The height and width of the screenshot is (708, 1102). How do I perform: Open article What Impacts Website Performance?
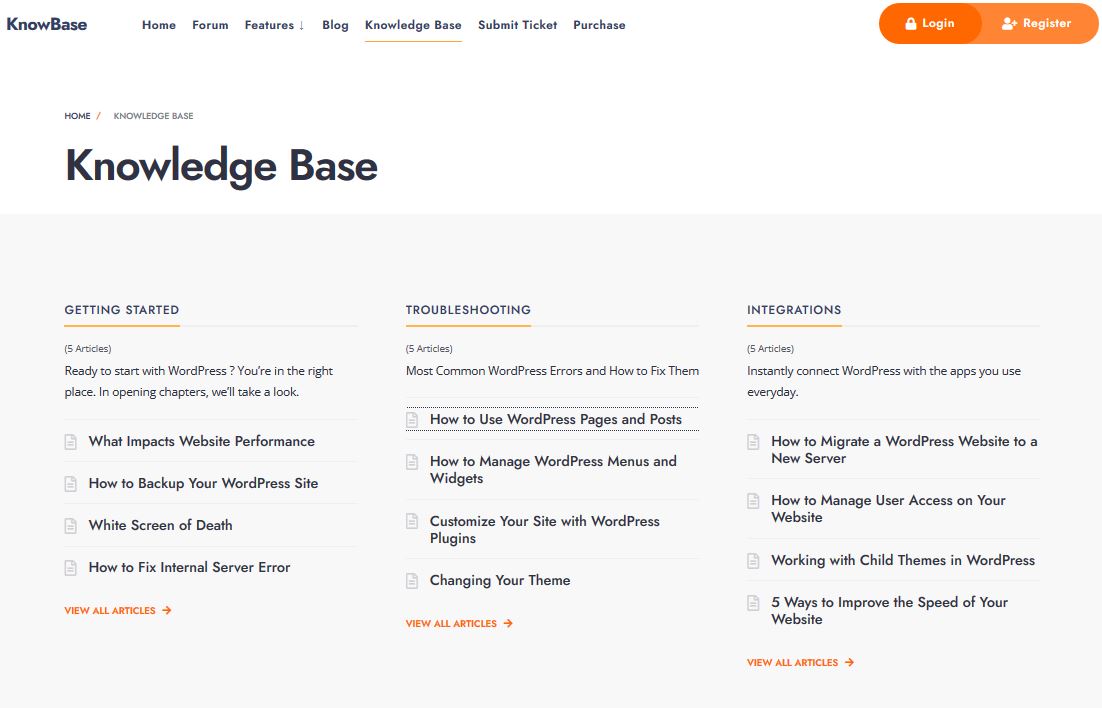point(202,442)
